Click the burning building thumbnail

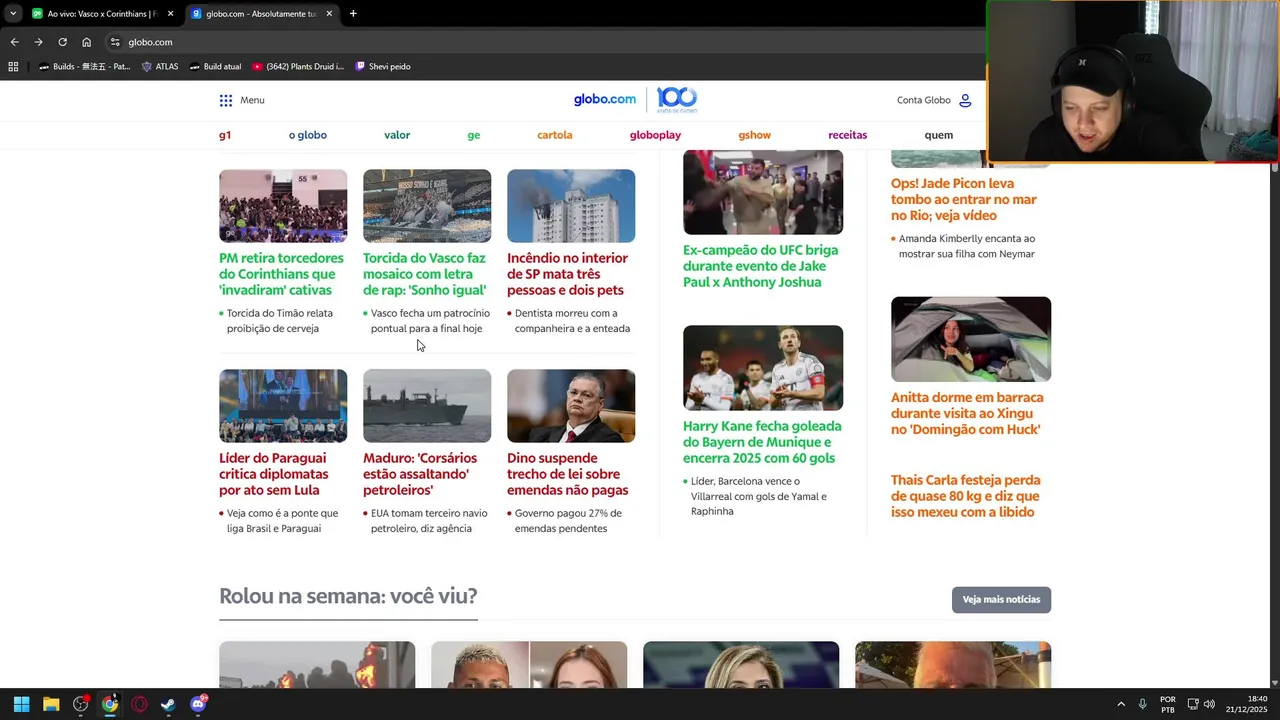point(571,206)
